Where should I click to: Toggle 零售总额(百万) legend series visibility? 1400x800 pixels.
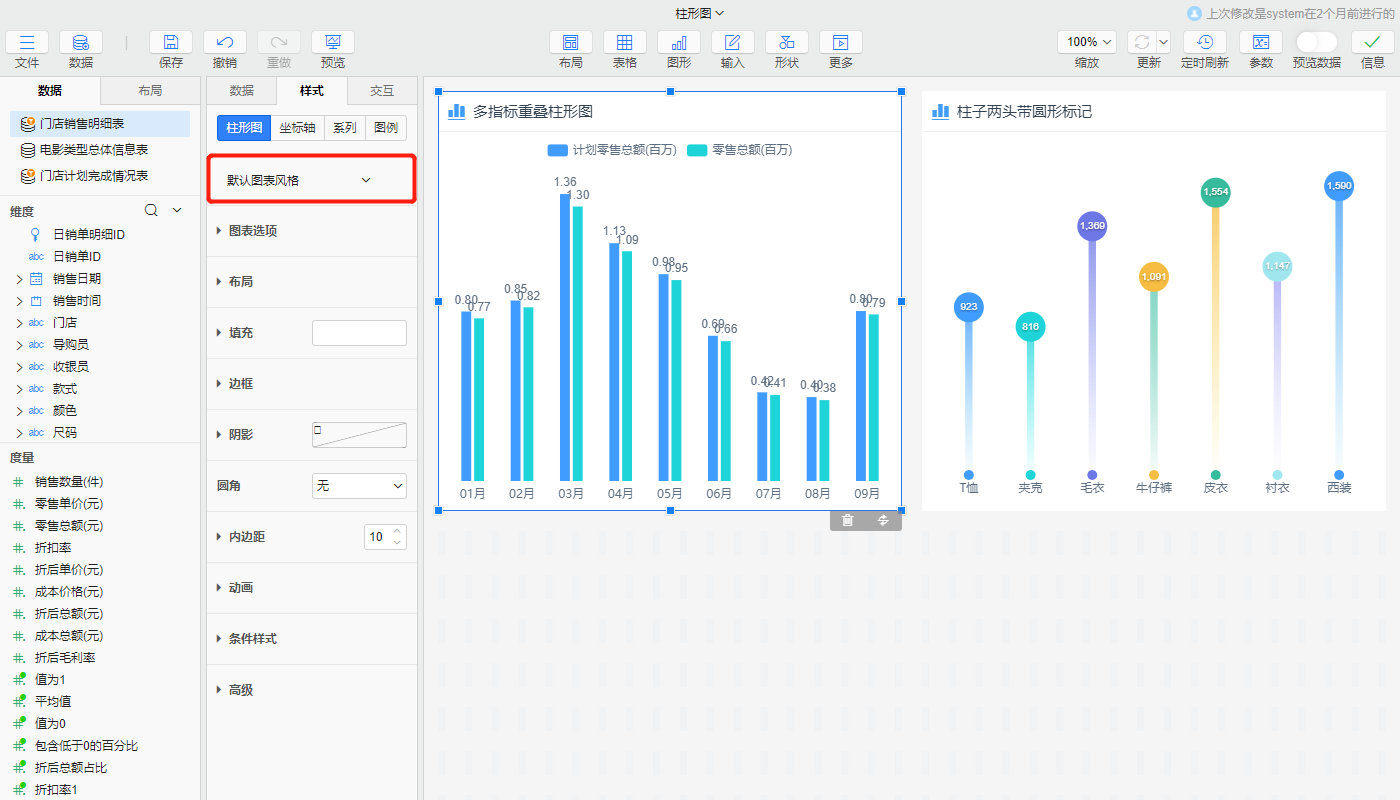(x=739, y=150)
